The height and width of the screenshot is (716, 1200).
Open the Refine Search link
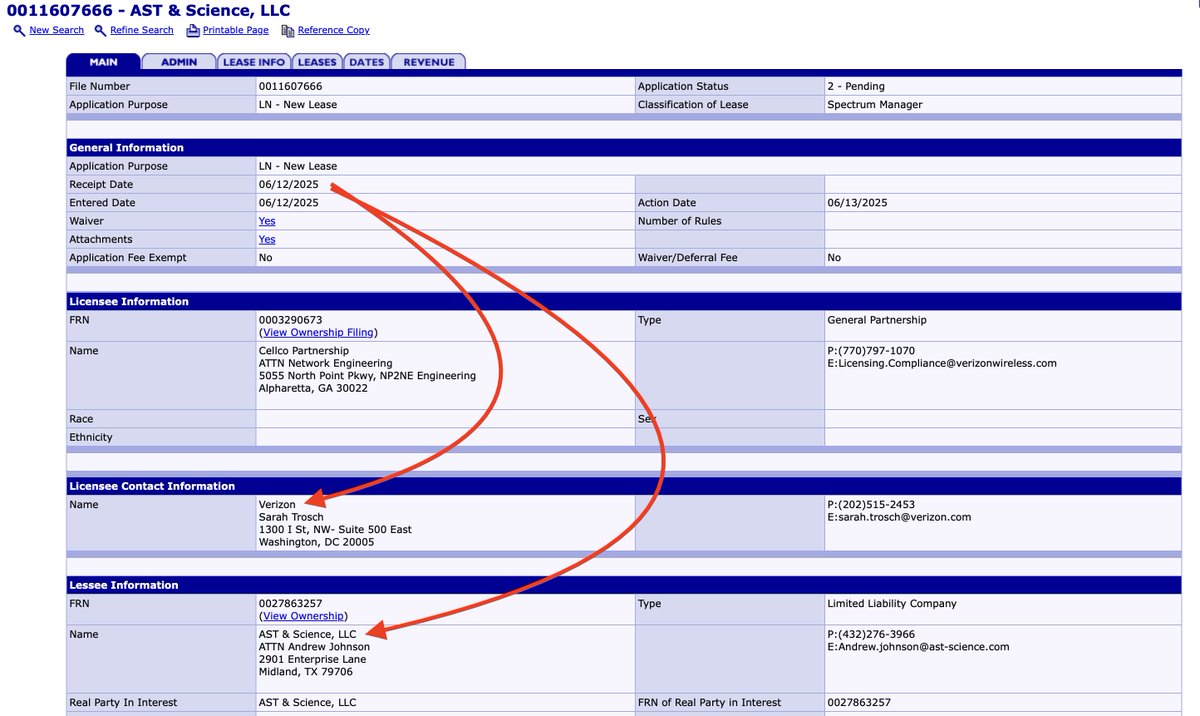coord(142,30)
